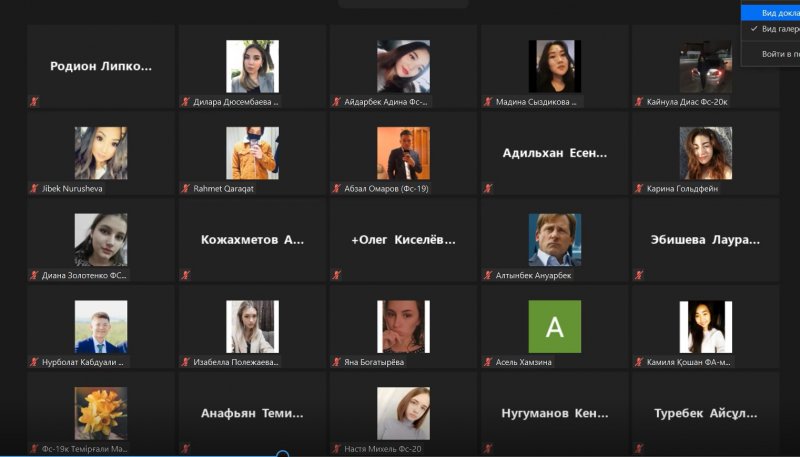Click the yellow flowers avatar tile
The height and width of the screenshot is (457, 800).
coord(101,413)
